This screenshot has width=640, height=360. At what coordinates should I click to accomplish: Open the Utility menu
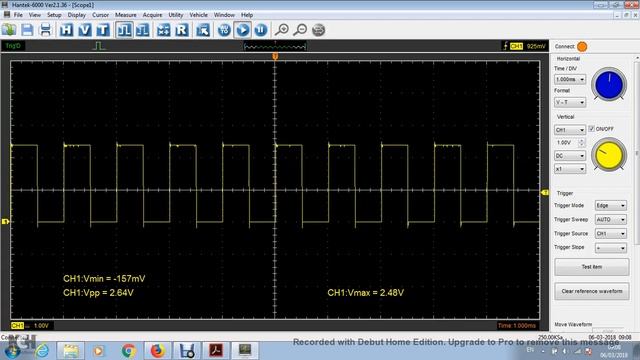[176, 15]
